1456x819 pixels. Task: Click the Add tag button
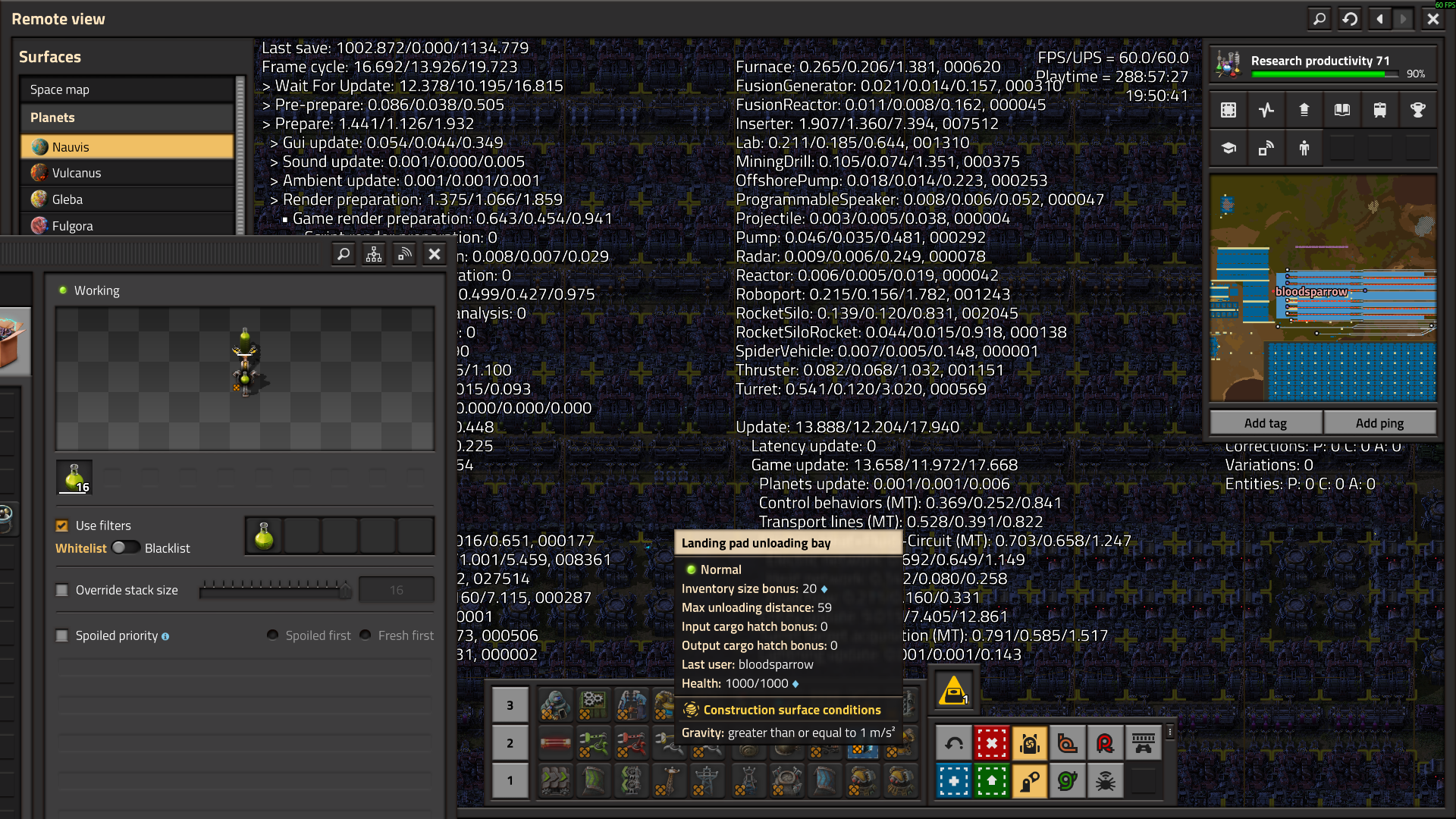(x=1266, y=423)
